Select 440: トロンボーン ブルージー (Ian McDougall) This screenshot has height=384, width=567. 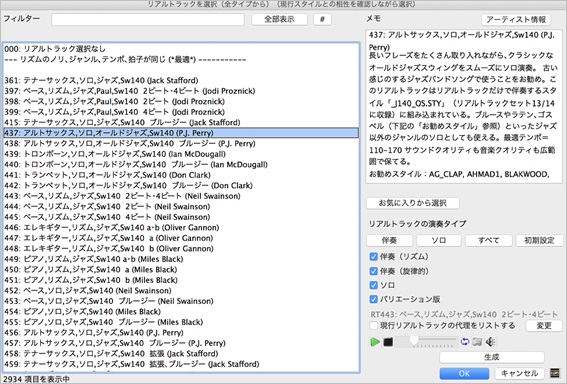181,165
